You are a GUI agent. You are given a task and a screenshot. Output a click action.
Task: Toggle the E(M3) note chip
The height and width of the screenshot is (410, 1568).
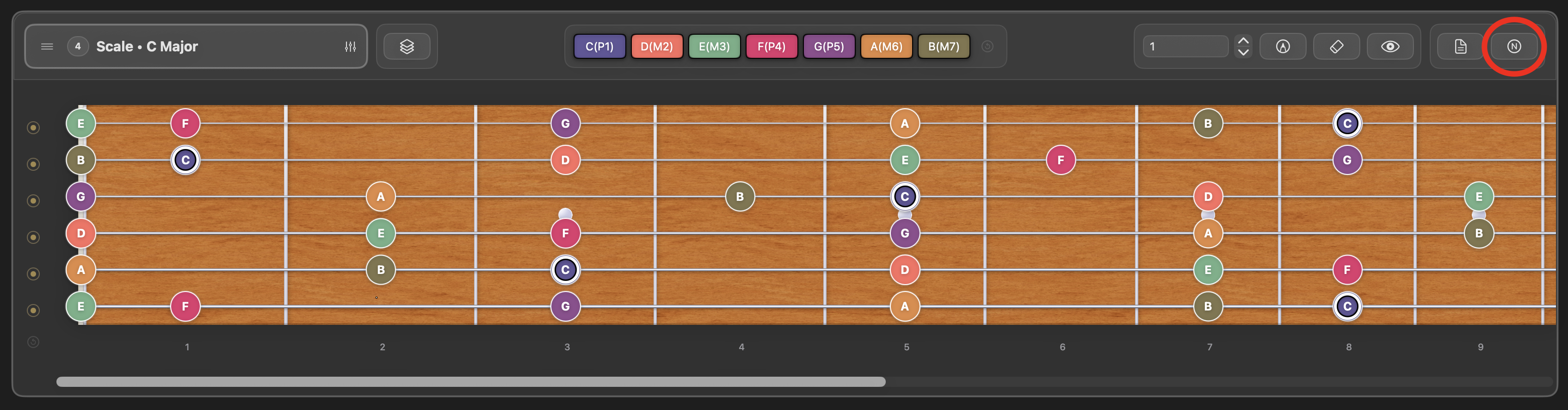pos(714,46)
